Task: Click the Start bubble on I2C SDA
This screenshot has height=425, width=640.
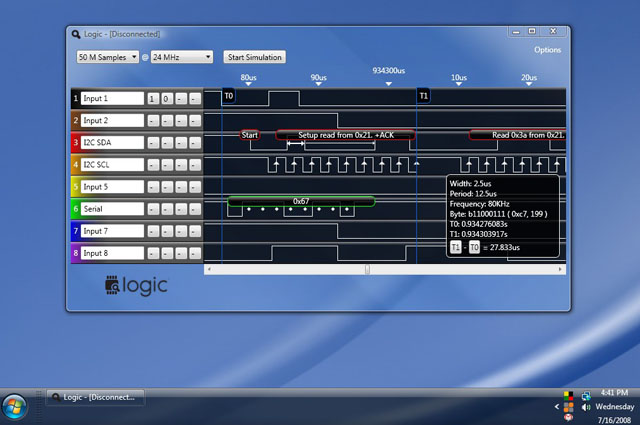Action: 250,134
